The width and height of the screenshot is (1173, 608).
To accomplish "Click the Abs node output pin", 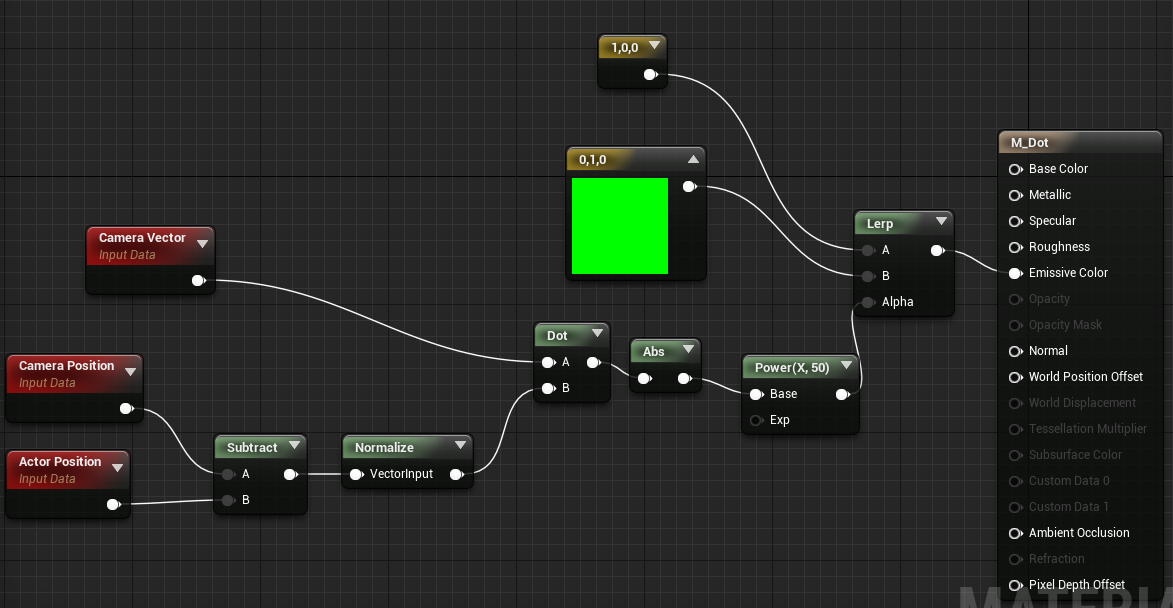I will (x=684, y=379).
